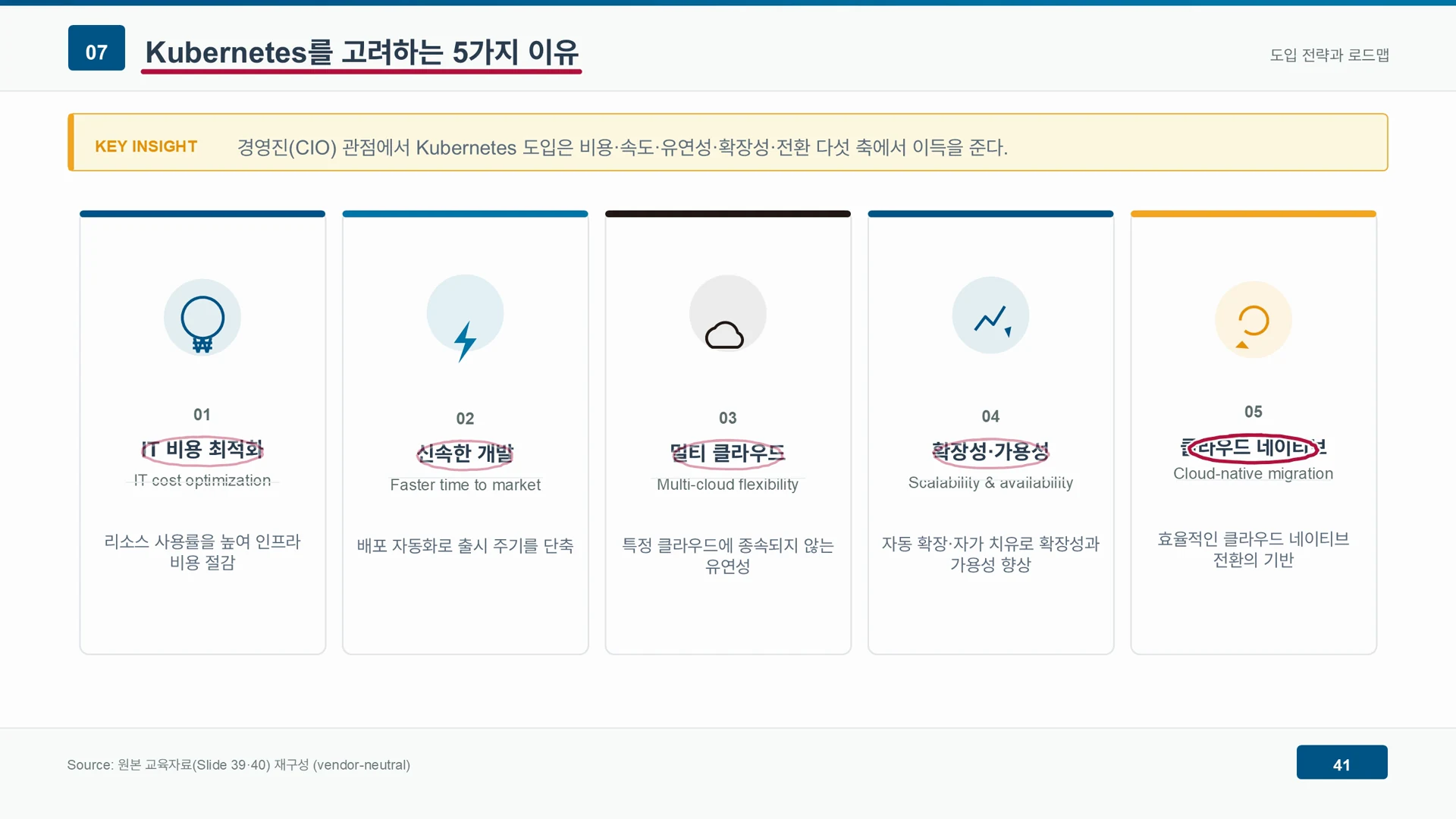Select the heading 'IT 비용 최적화'

click(202, 450)
